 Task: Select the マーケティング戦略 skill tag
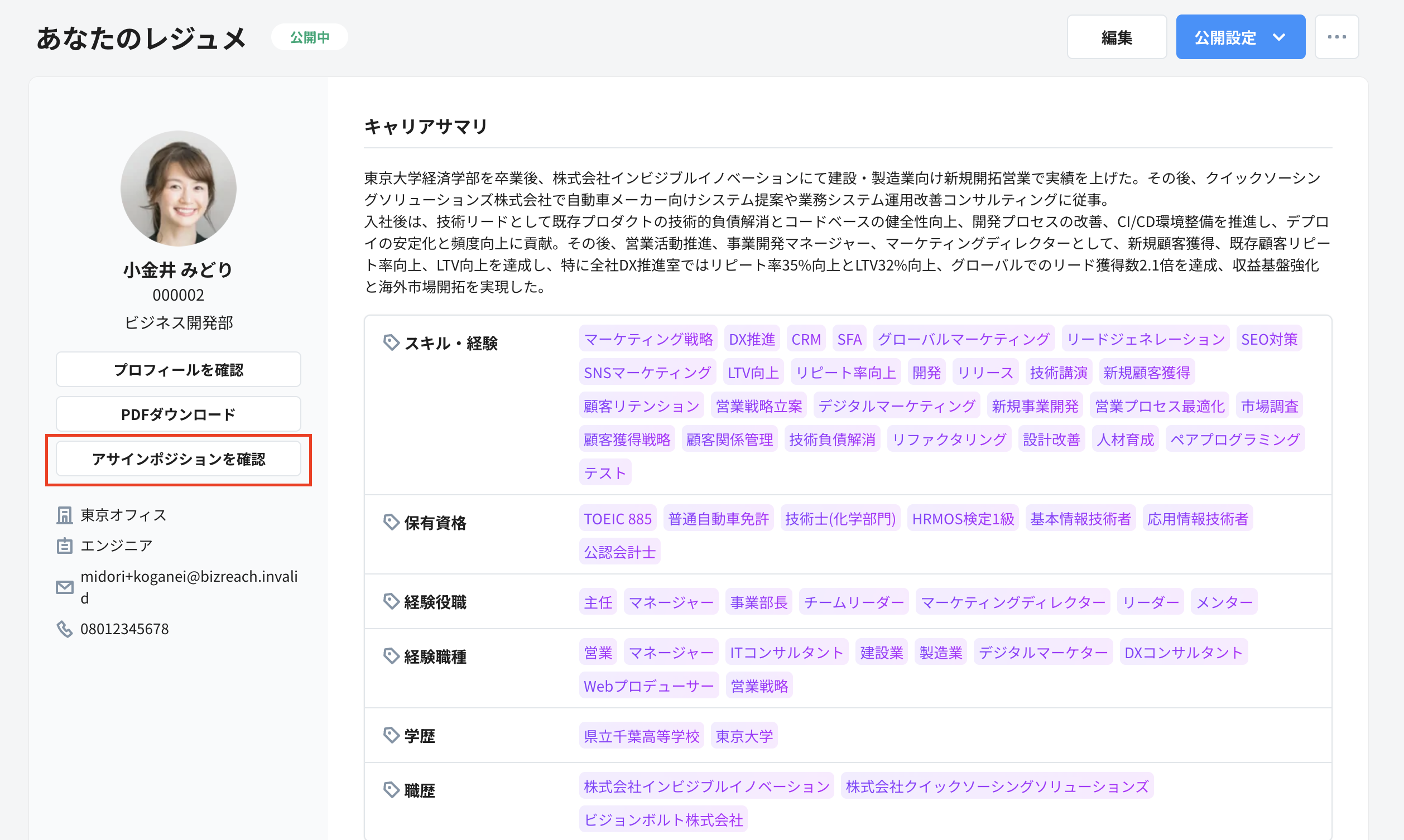tap(648, 339)
